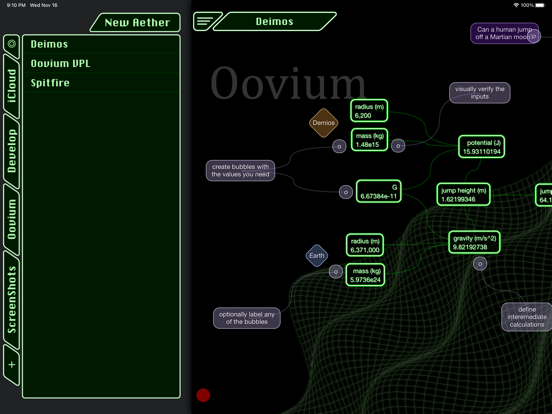552x414 pixels.
Task: Open the Spitfire aether
Action: point(101,83)
